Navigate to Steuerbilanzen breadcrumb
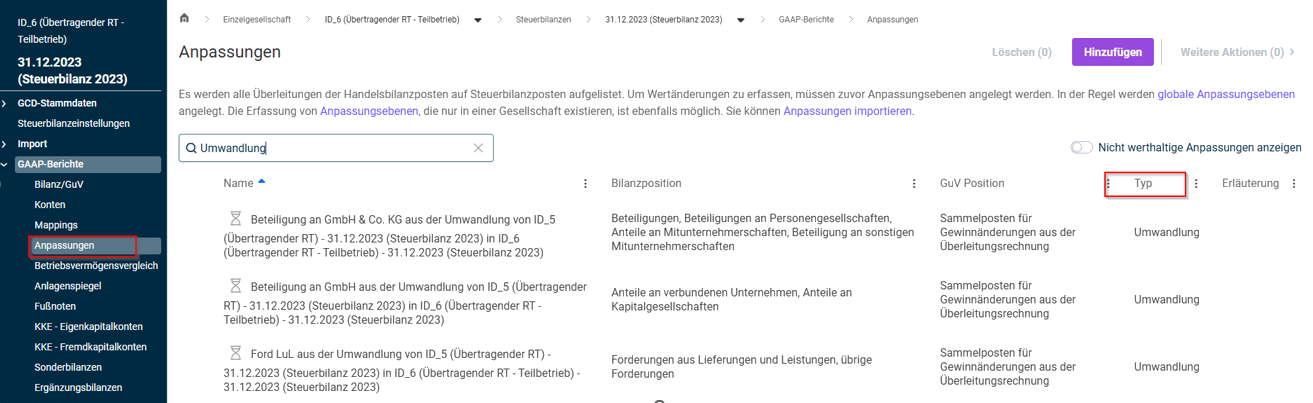This screenshot has height=403, width=1313. (544, 20)
